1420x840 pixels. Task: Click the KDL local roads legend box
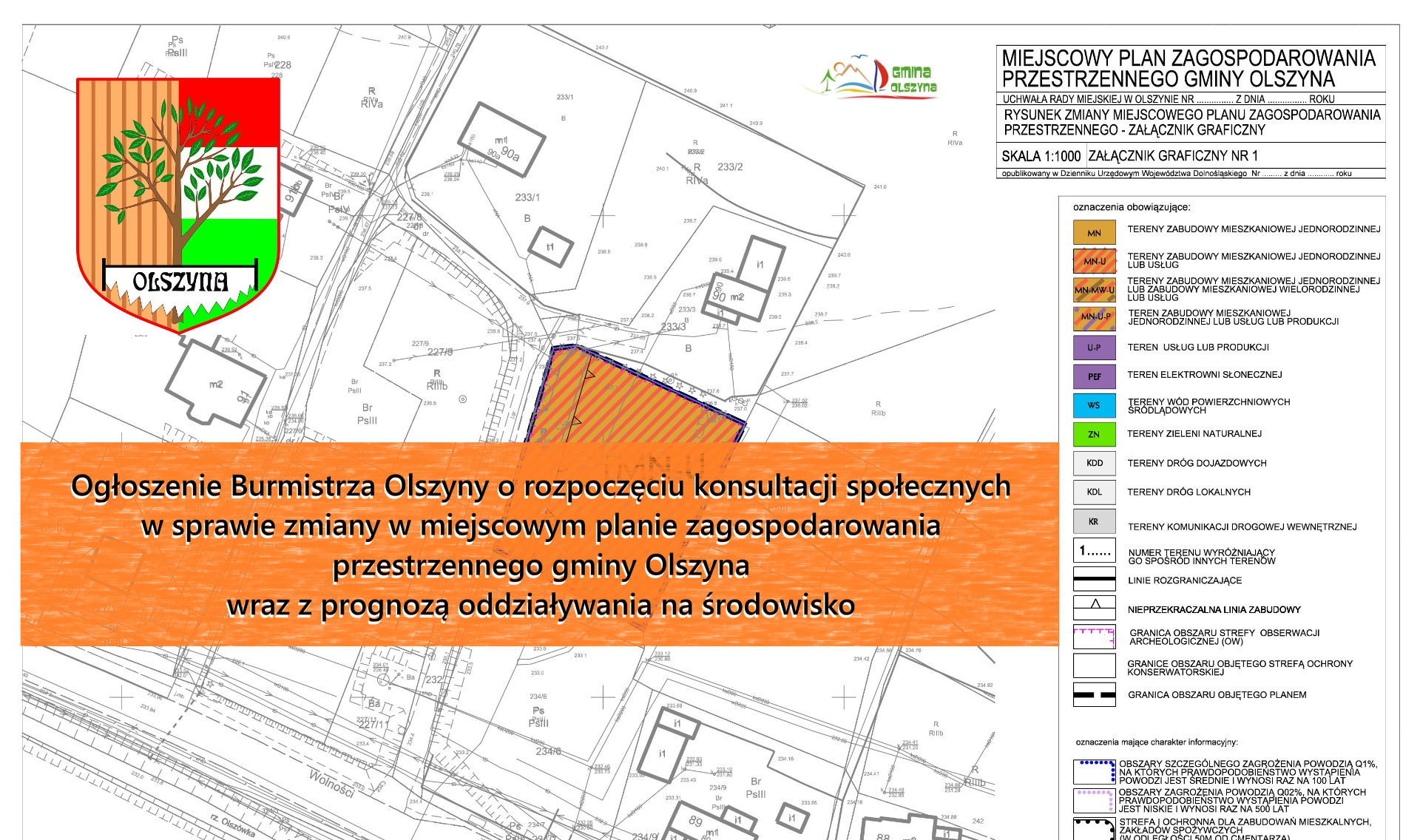pyautogui.click(x=1094, y=492)
